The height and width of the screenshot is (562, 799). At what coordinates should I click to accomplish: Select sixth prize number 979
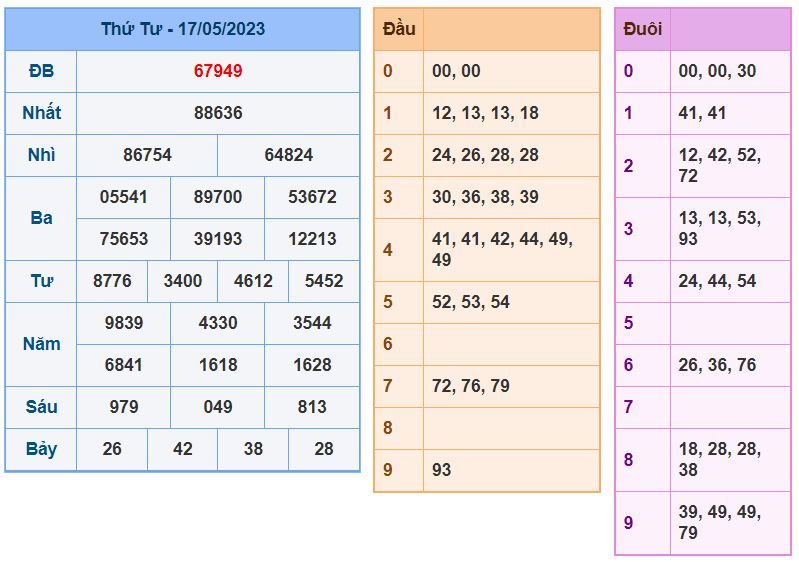tap(124, 407)
